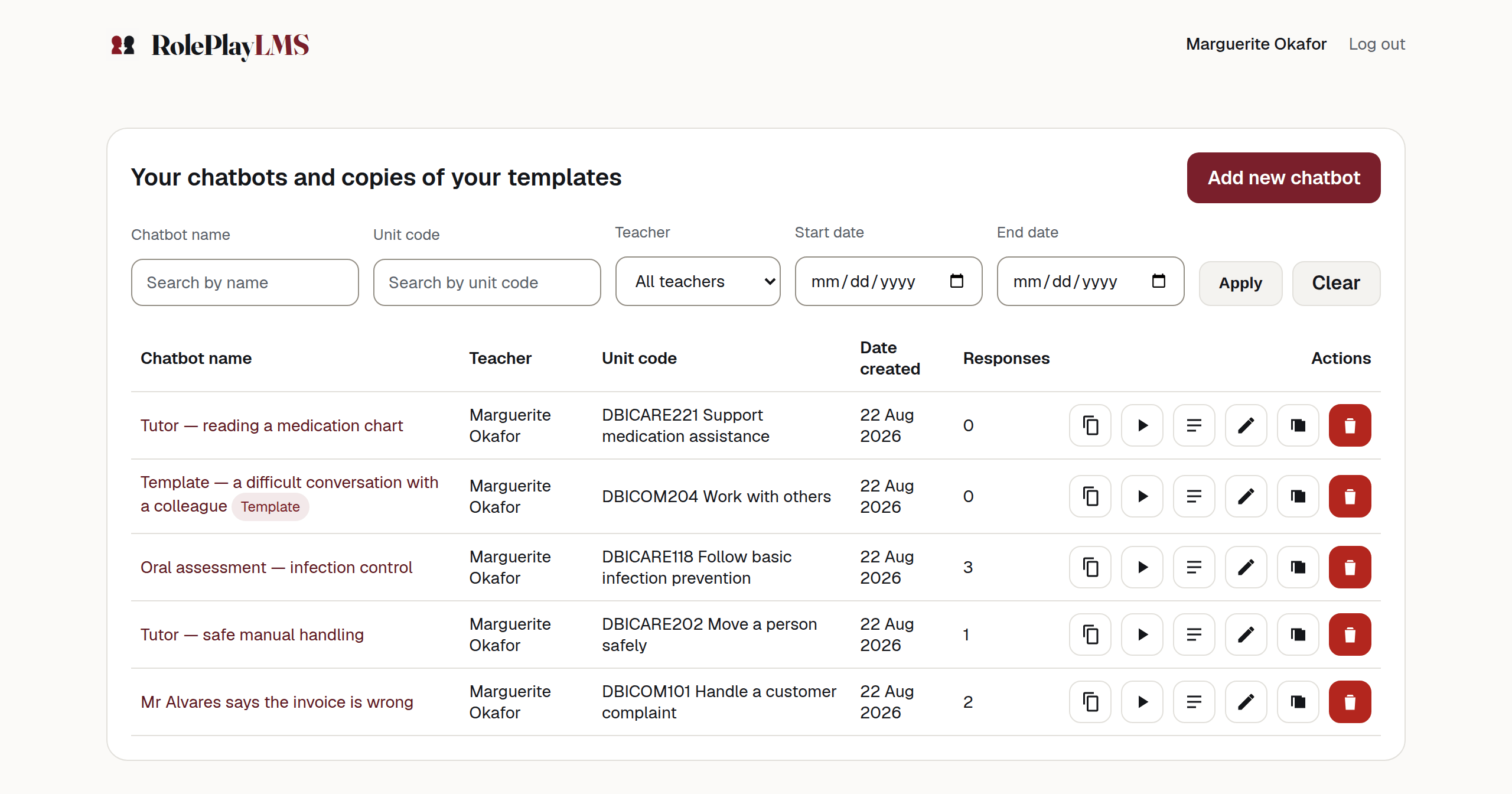Edit the safe manual handling tutor

(x=1246, y=634)
